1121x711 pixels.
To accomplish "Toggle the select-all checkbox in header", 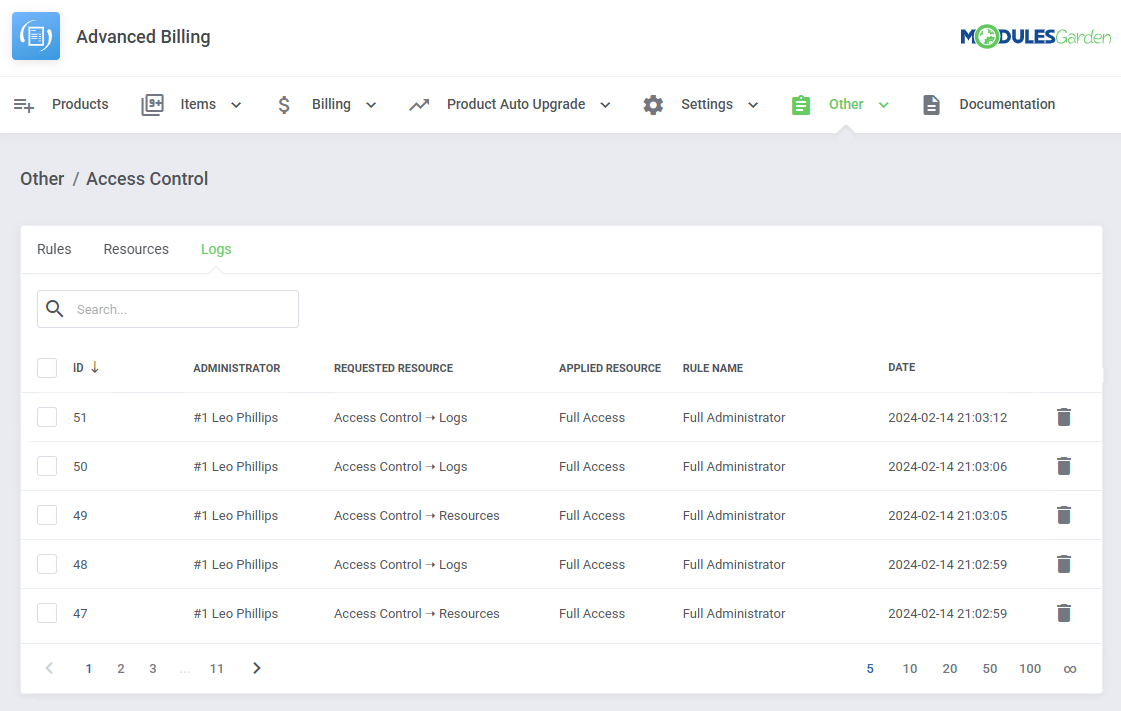I will pyautogui.click(x=47, y=368).
